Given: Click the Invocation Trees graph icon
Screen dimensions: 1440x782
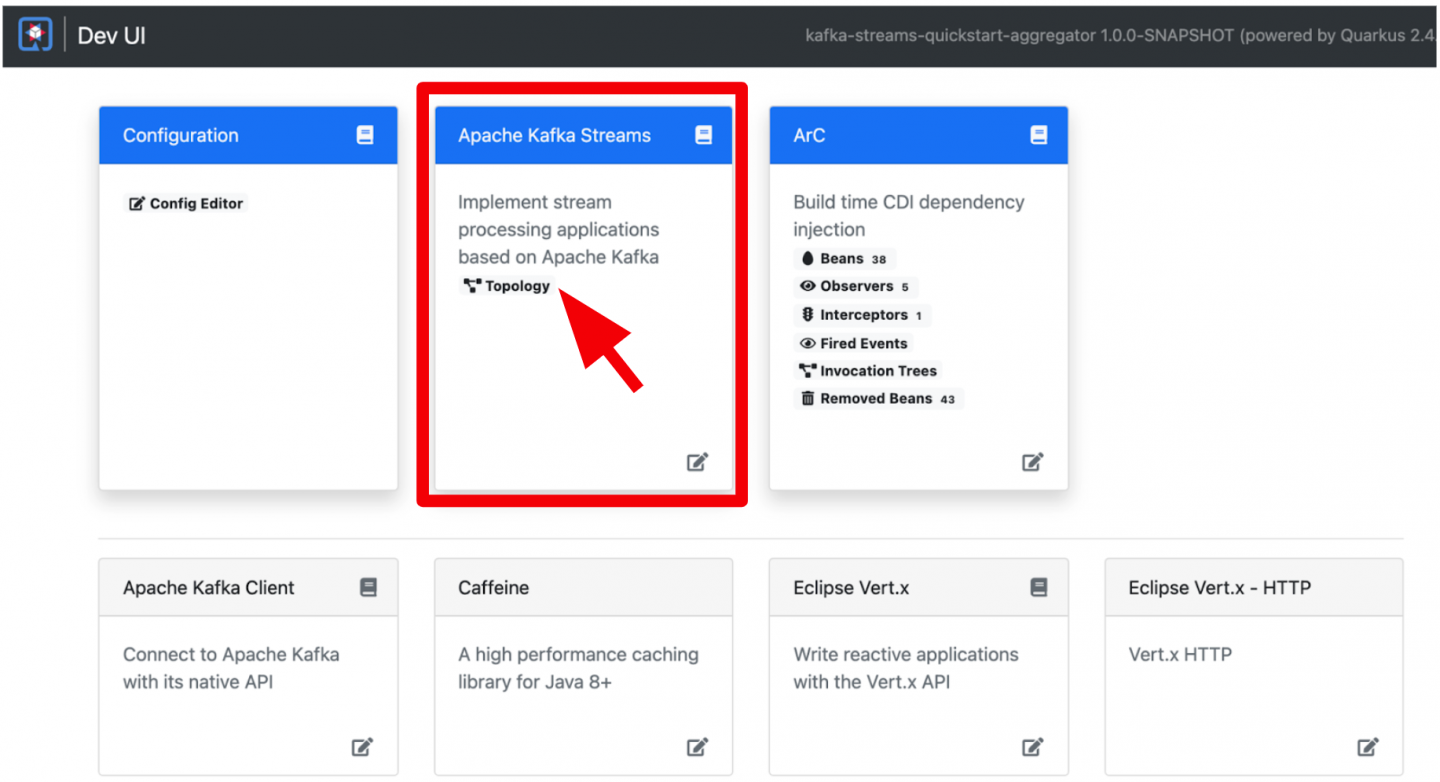Looking at the screenshot, I should (808, 371).
